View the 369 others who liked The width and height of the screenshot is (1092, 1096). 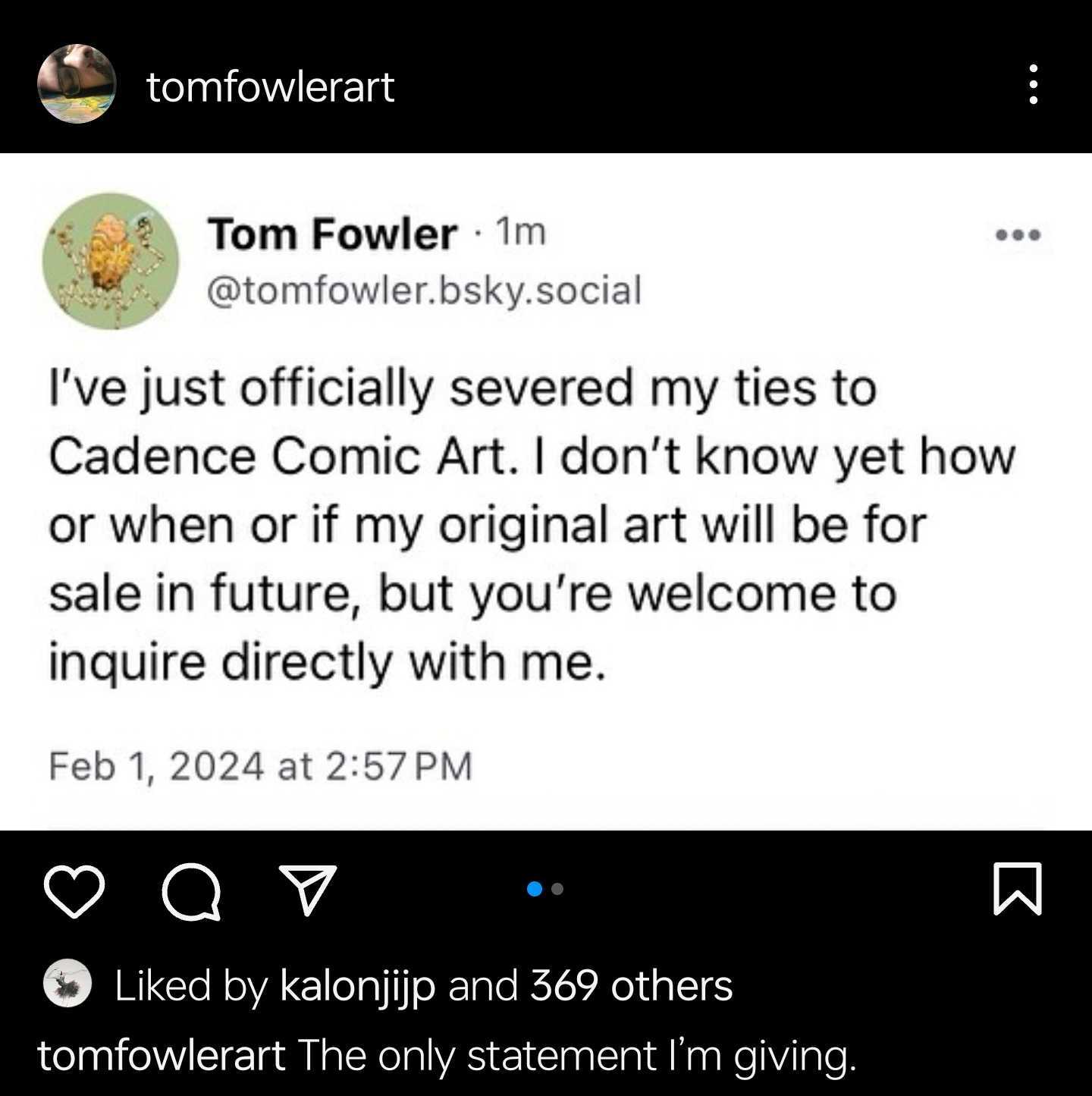(631, 985)
